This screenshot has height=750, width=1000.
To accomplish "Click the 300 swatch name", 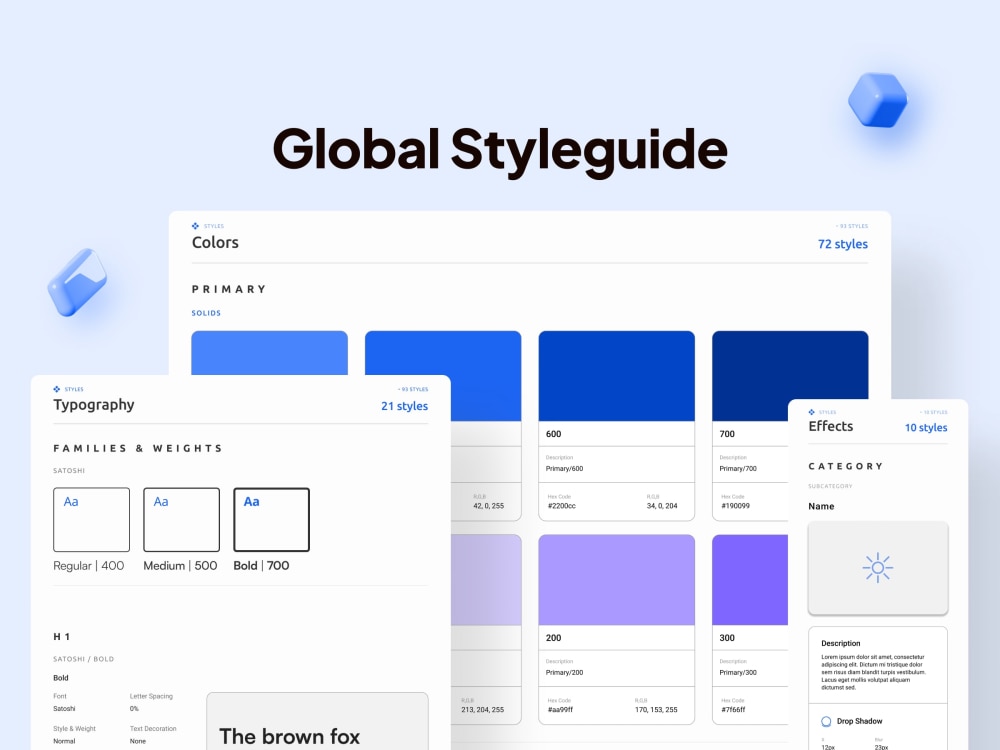I will pyautogui.click(x=727, y=638).
